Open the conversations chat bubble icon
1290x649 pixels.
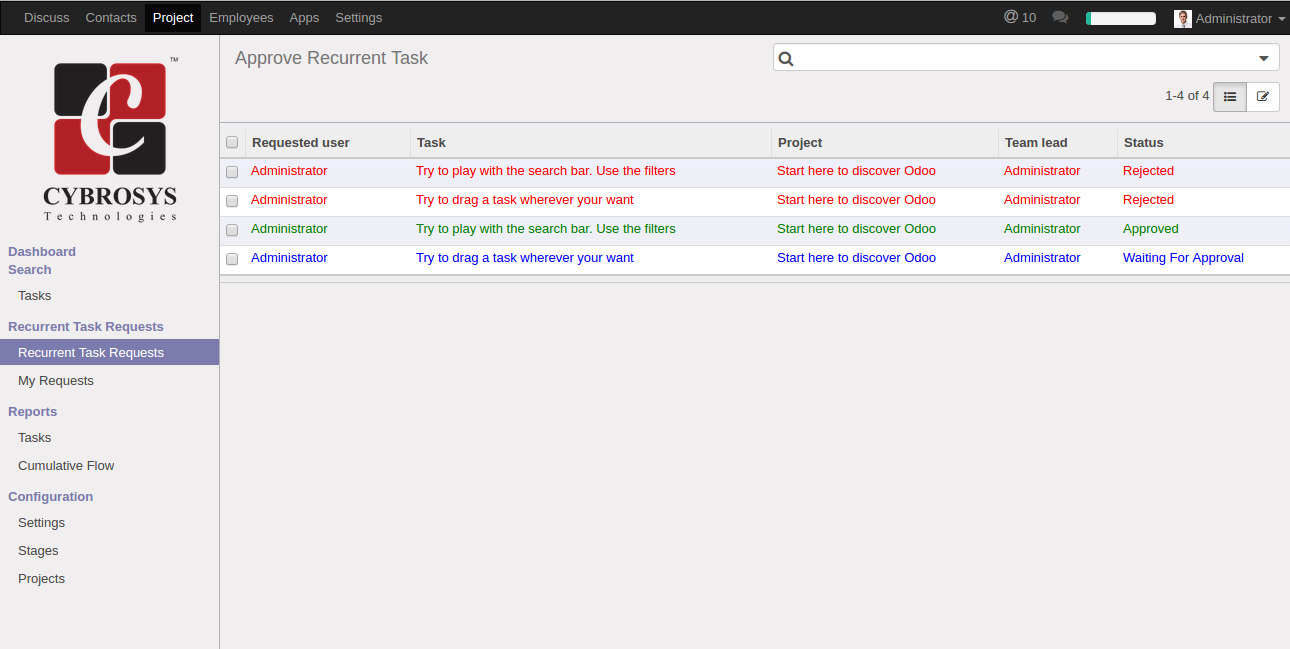coord(1060,18)
